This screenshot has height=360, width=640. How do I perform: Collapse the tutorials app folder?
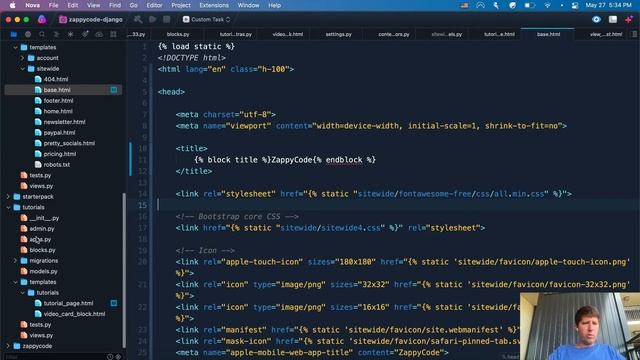pyautogui.click(x=8, y=207)
